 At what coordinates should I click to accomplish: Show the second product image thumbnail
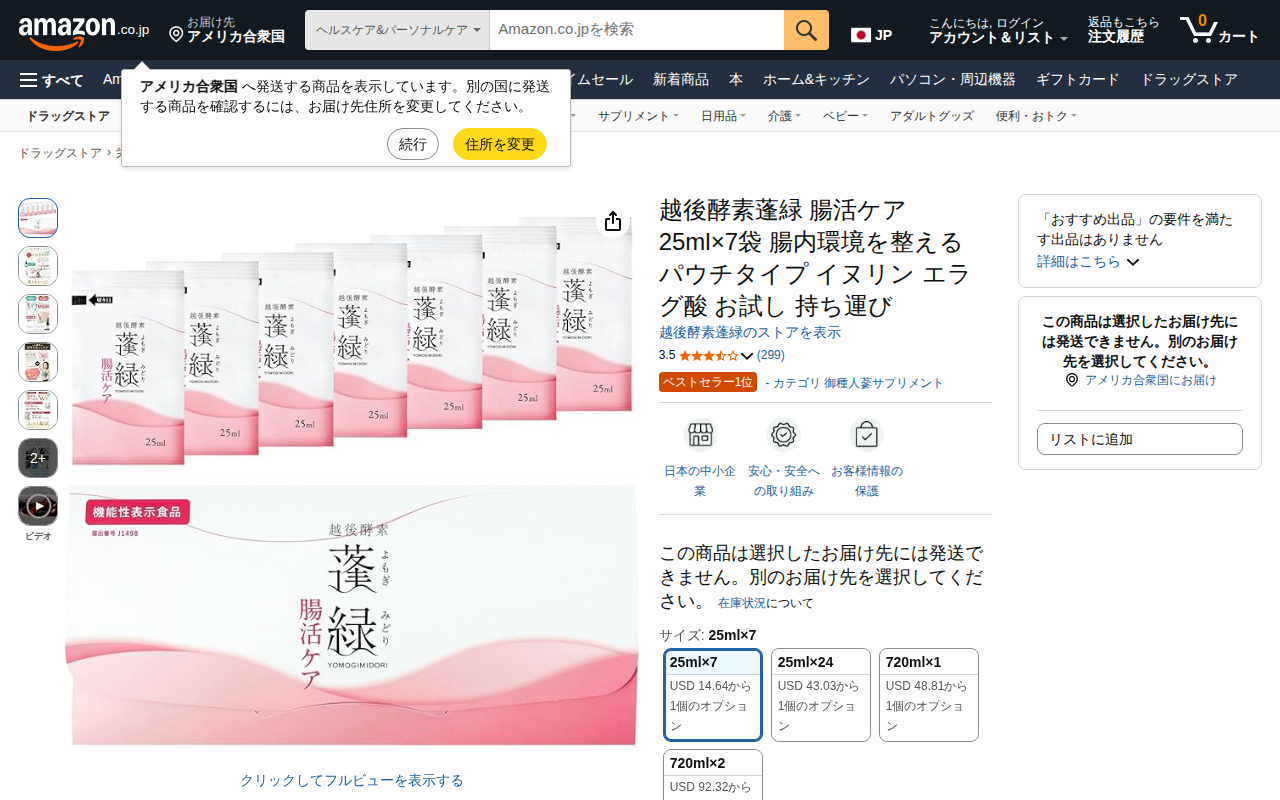coord(38,266)
